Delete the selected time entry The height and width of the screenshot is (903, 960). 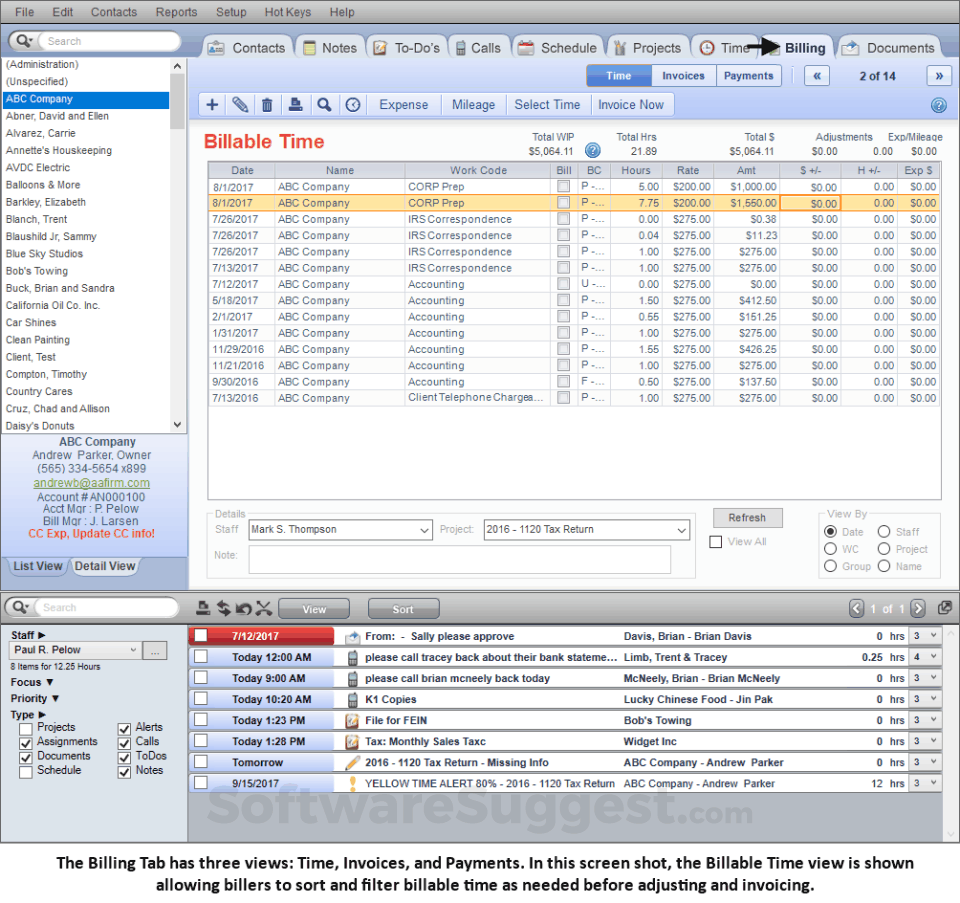pos(267,104)
